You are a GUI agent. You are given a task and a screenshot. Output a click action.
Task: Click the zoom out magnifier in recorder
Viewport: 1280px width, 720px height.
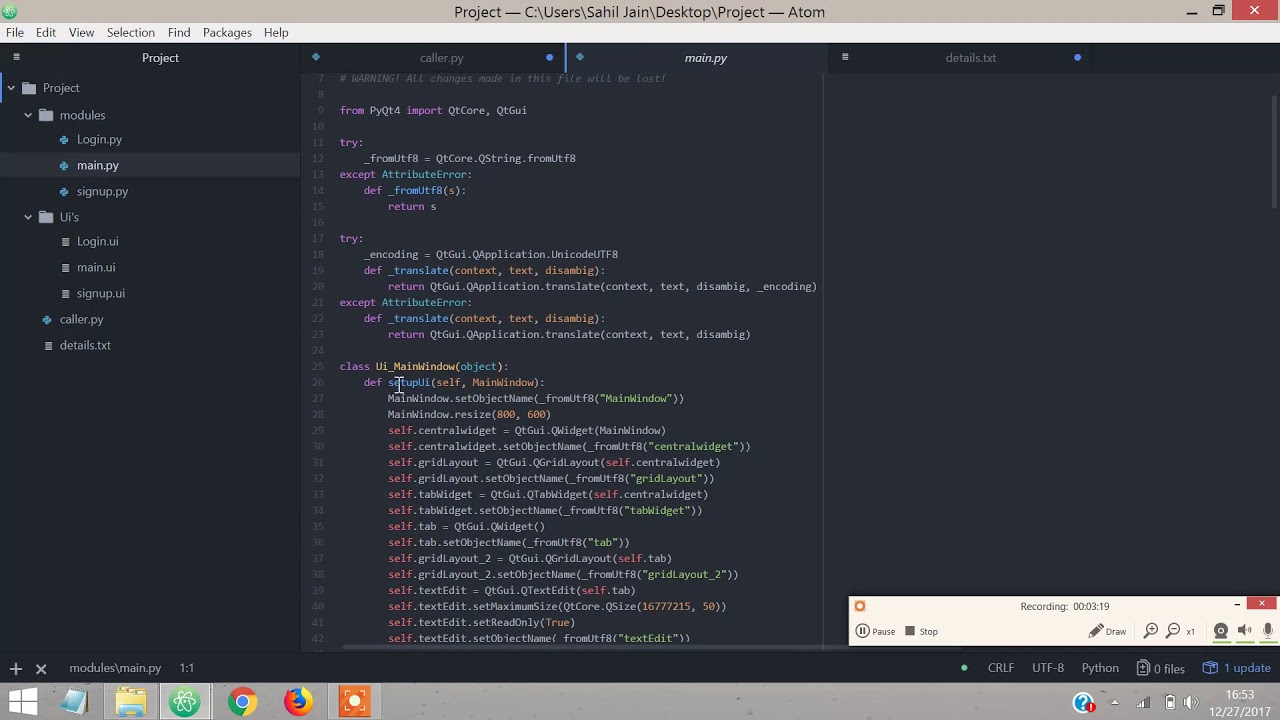[x=1173, y=631]
